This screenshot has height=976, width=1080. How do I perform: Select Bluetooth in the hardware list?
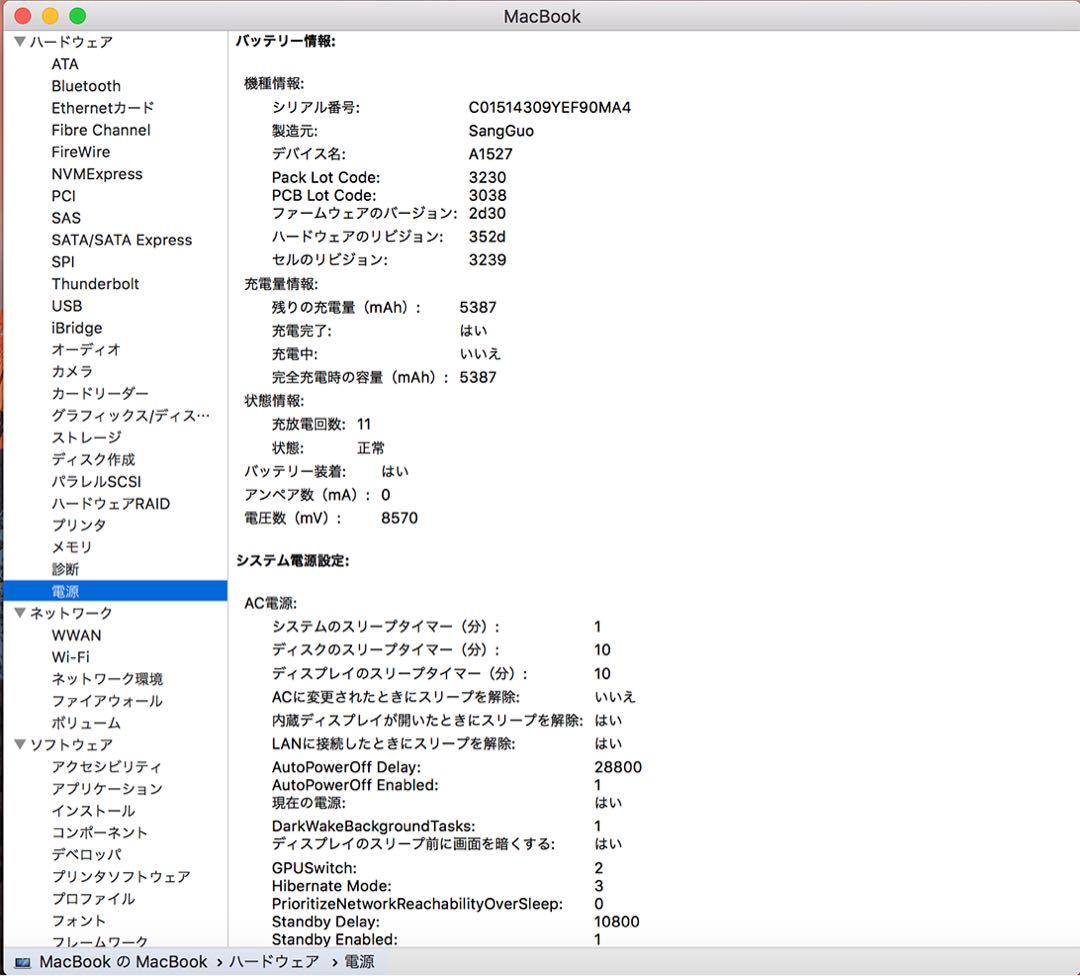86,86
